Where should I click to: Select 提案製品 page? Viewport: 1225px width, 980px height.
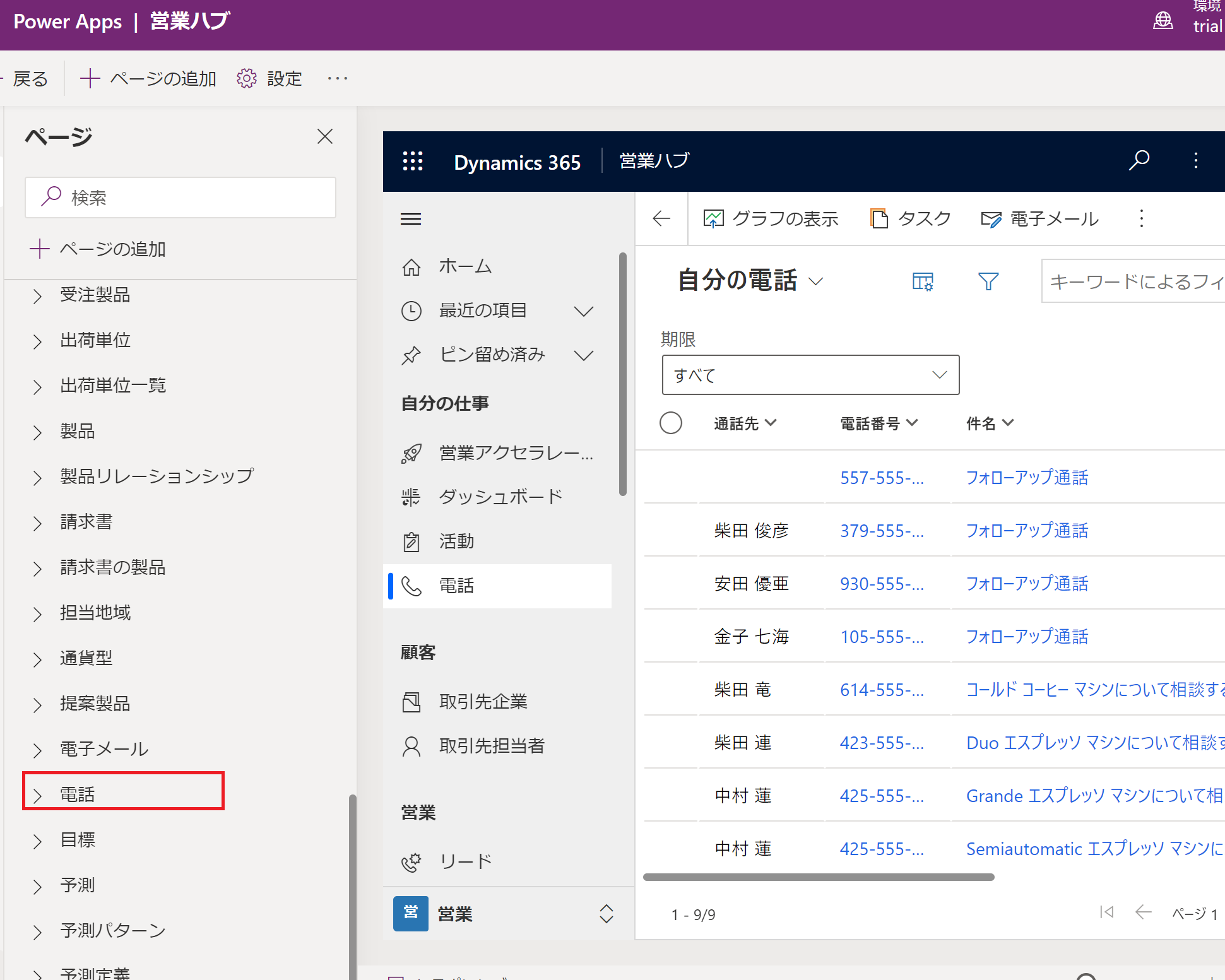pos(95,704)
